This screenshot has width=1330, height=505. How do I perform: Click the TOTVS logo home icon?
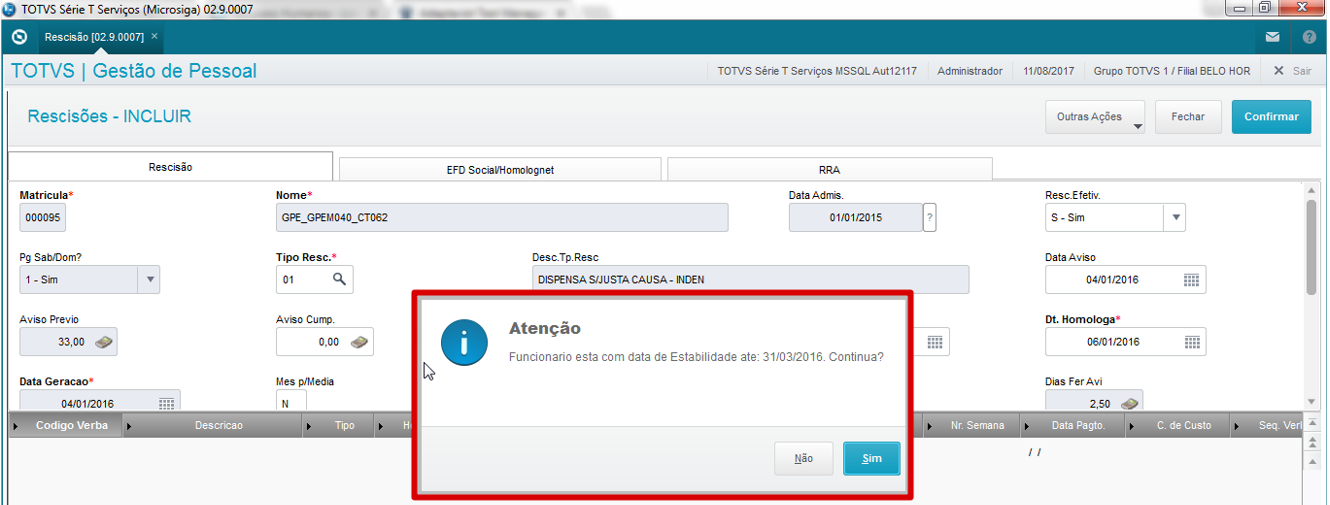point(20,37)
